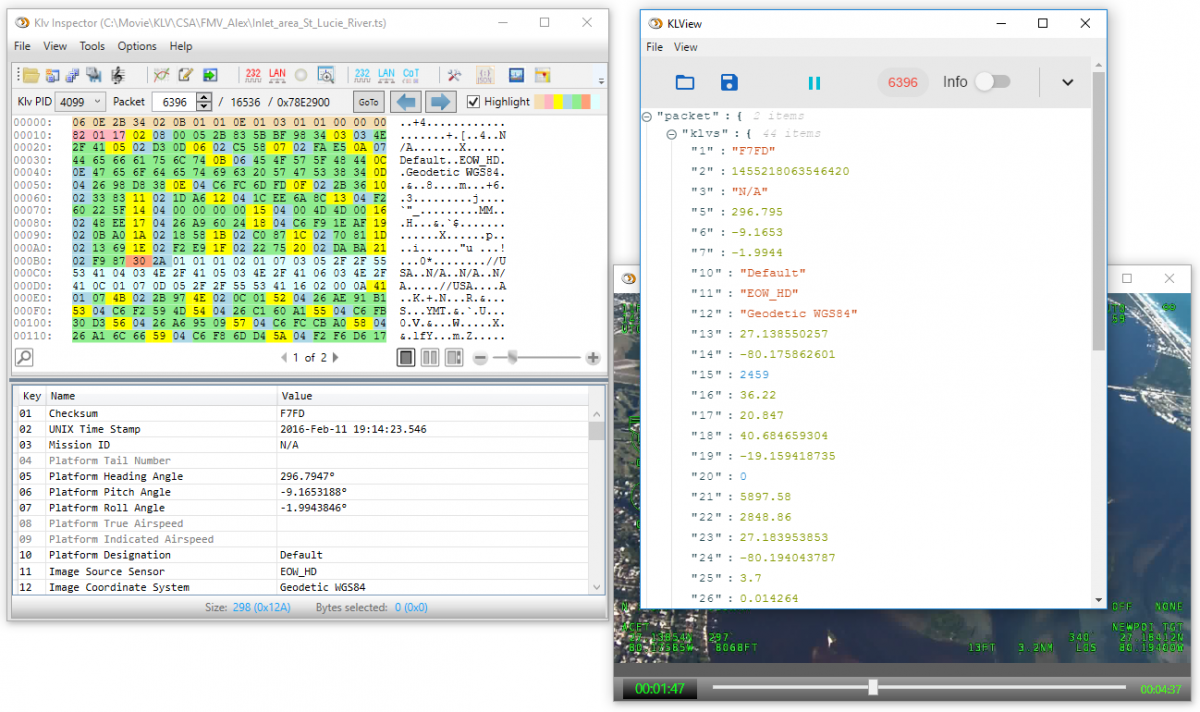This screenshot has height=712, width=1200.
Task: Select the 232 serial input source icon
Action: (252, 74)
